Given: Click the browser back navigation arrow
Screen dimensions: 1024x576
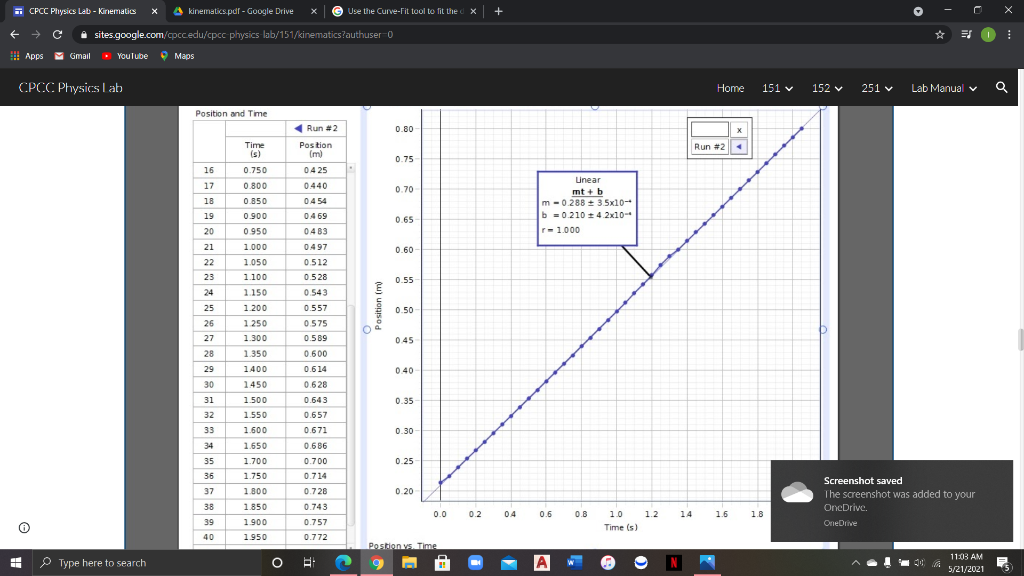Looking at the screenshot, I should 15,34.
